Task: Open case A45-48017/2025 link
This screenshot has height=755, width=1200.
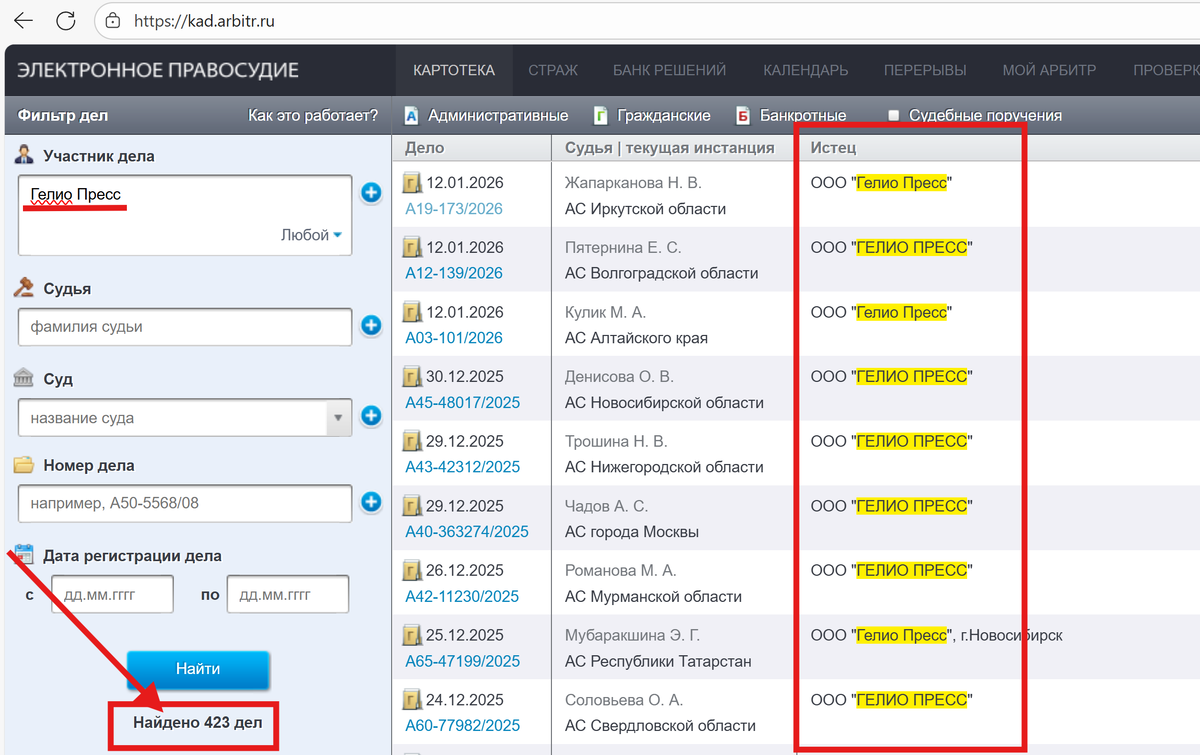Action: coord(463,403)
